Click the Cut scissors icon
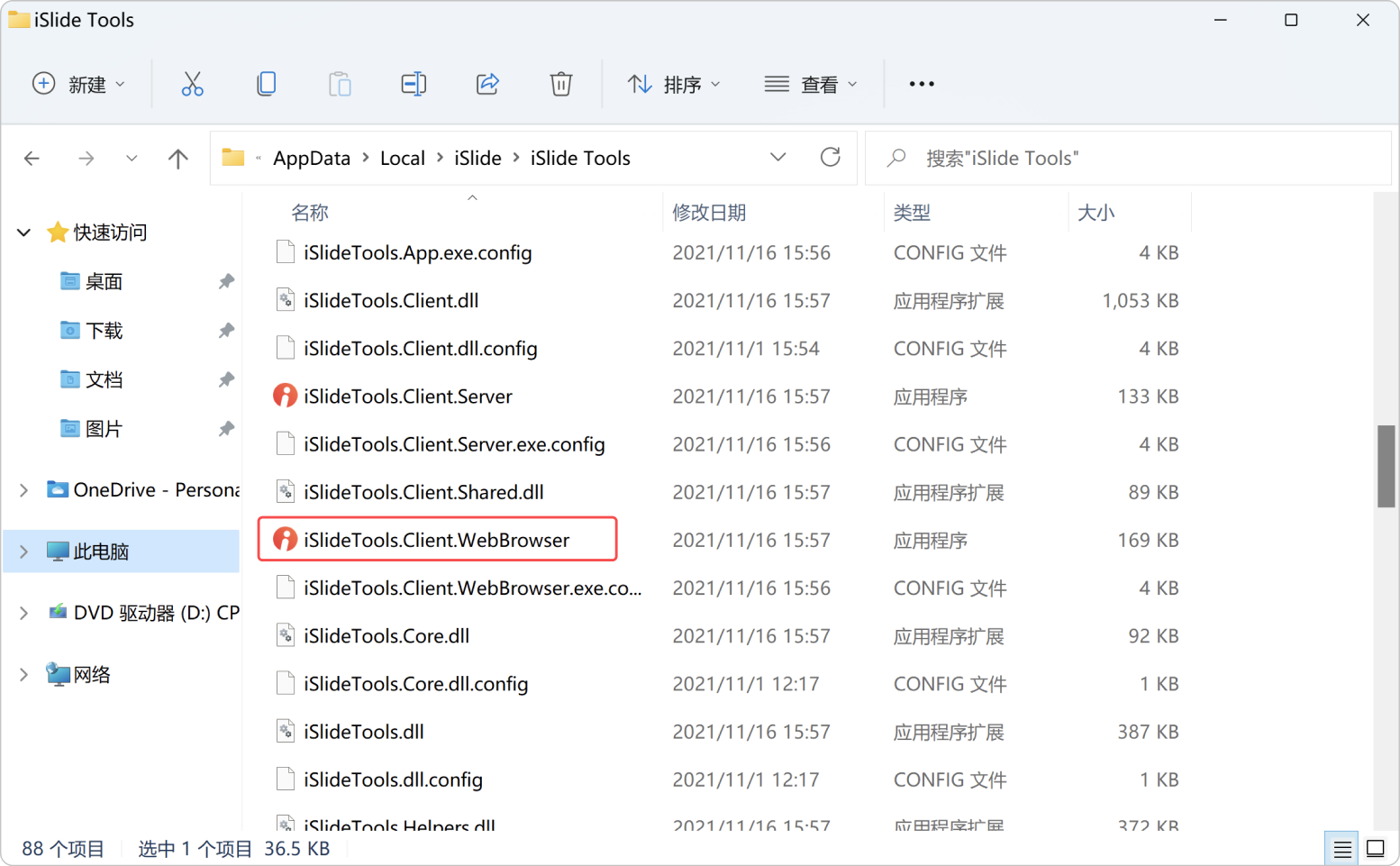The width and height of the screenshot is (1400, 866). click(192, 84)
